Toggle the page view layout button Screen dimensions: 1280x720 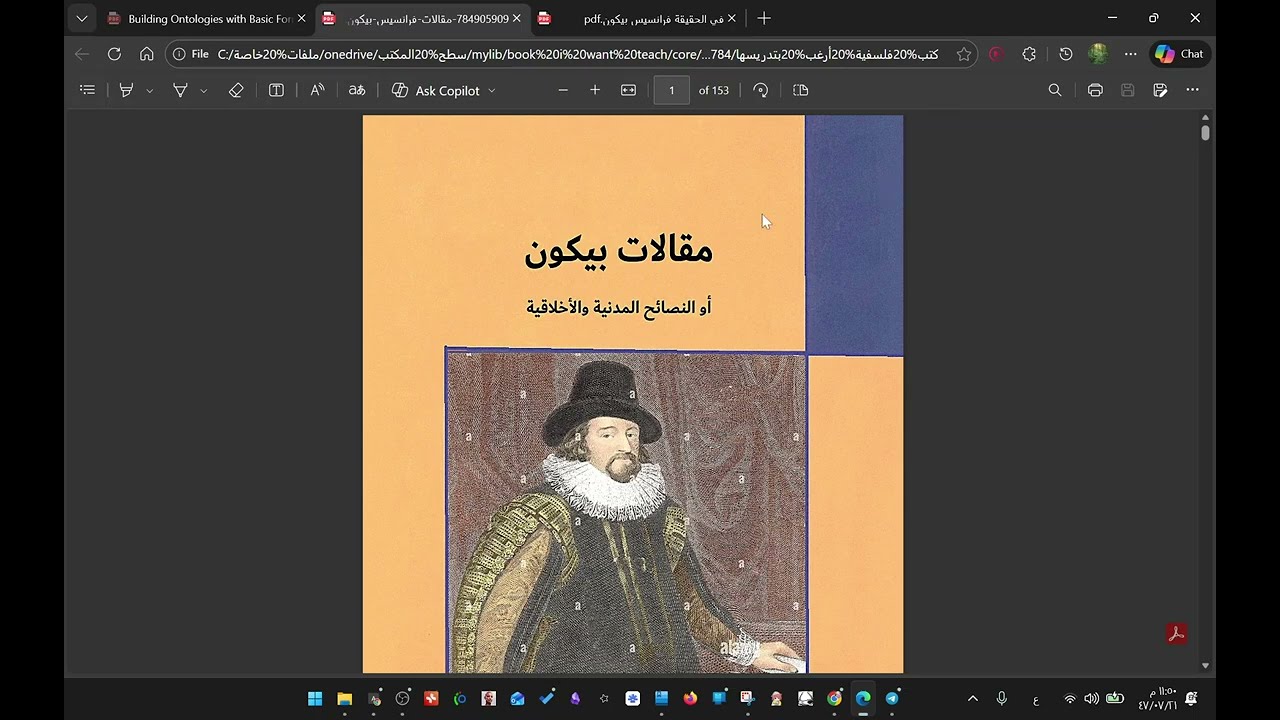pyautogui.click(x=800, y=90)
